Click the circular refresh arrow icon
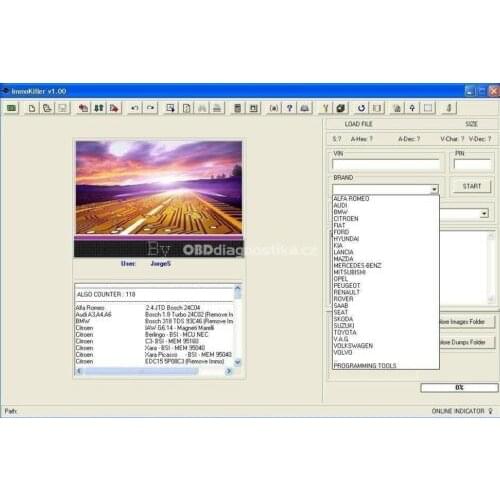The width and height of the screenshot is (500, 500). click(361, 108)
